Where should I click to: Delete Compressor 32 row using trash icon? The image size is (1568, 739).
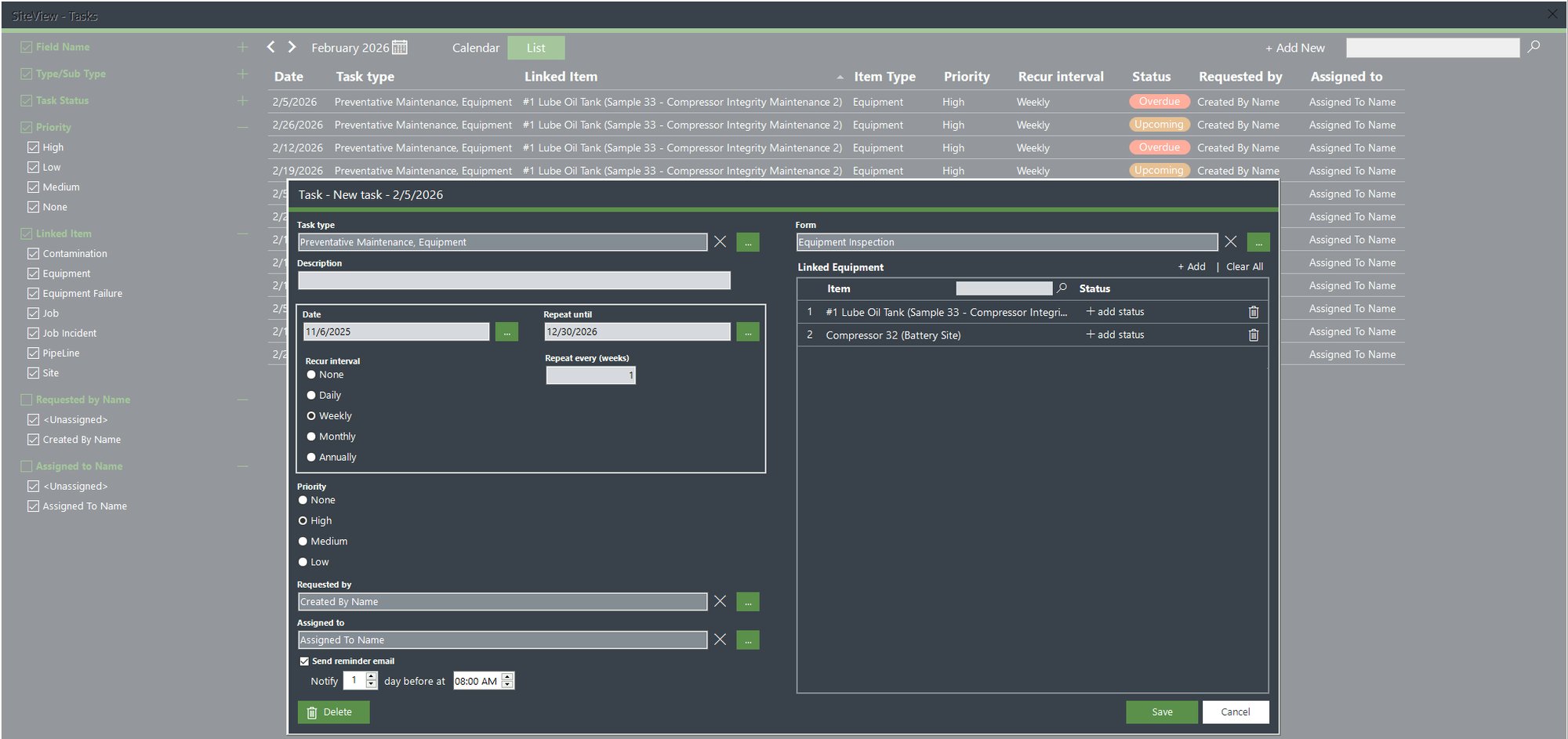1254,335
